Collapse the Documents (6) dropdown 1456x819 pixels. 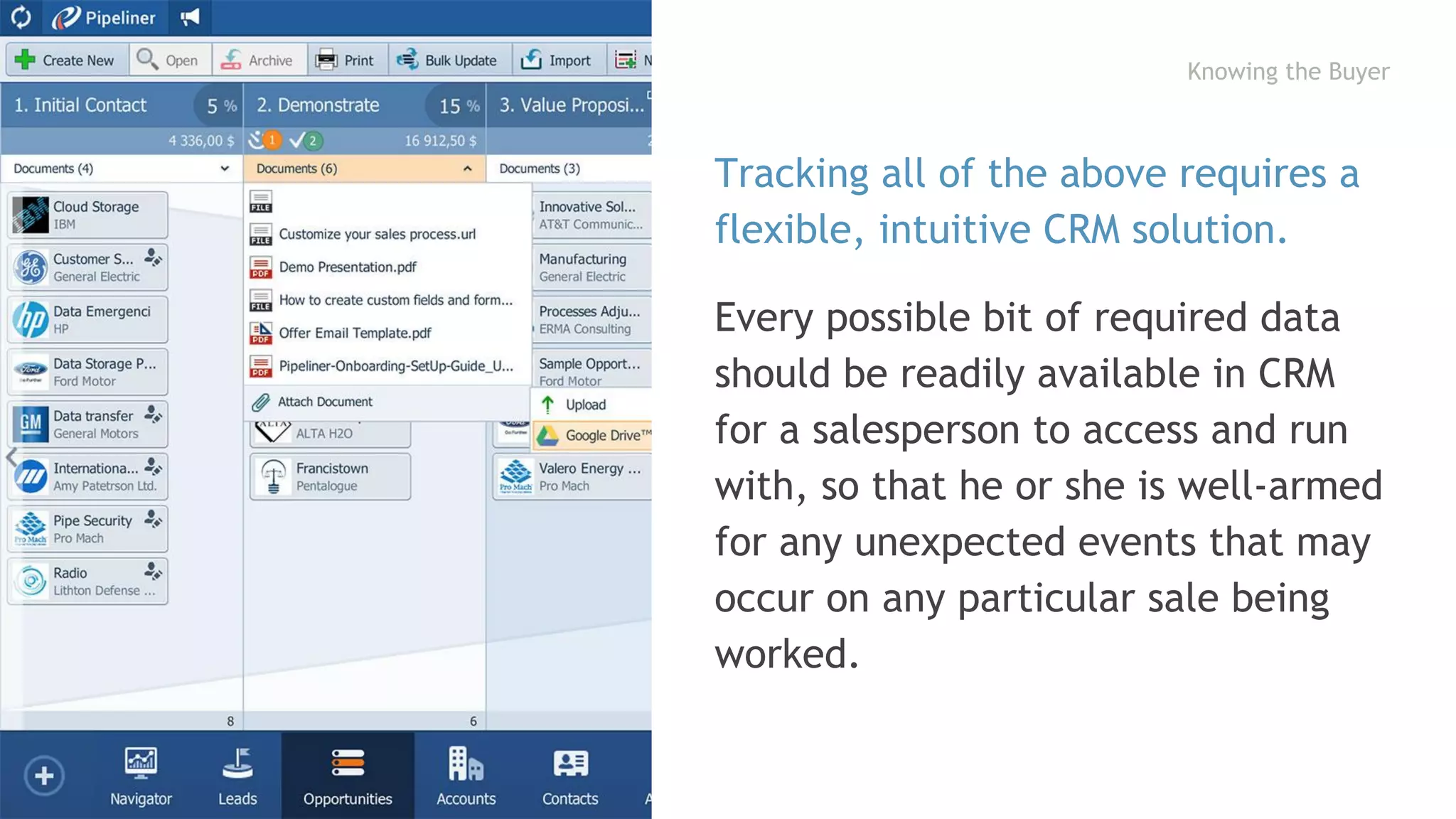point(364,168)
